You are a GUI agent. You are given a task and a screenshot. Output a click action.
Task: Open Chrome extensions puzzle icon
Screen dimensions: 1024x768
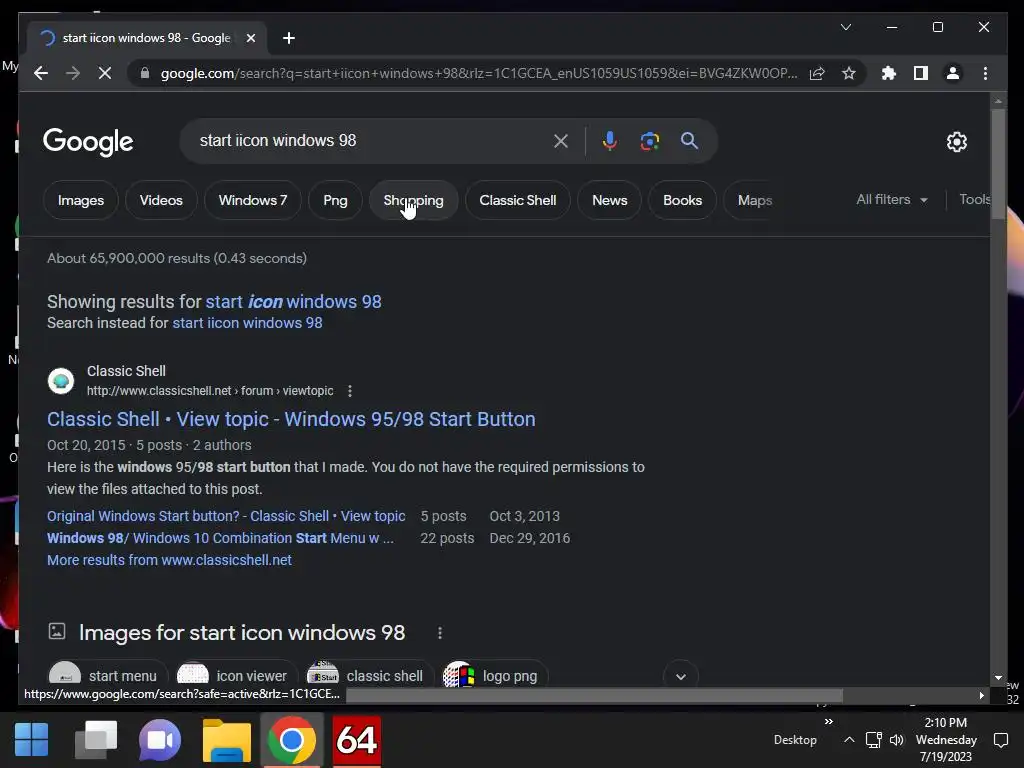pyautogui.click(x=888, y=73)
